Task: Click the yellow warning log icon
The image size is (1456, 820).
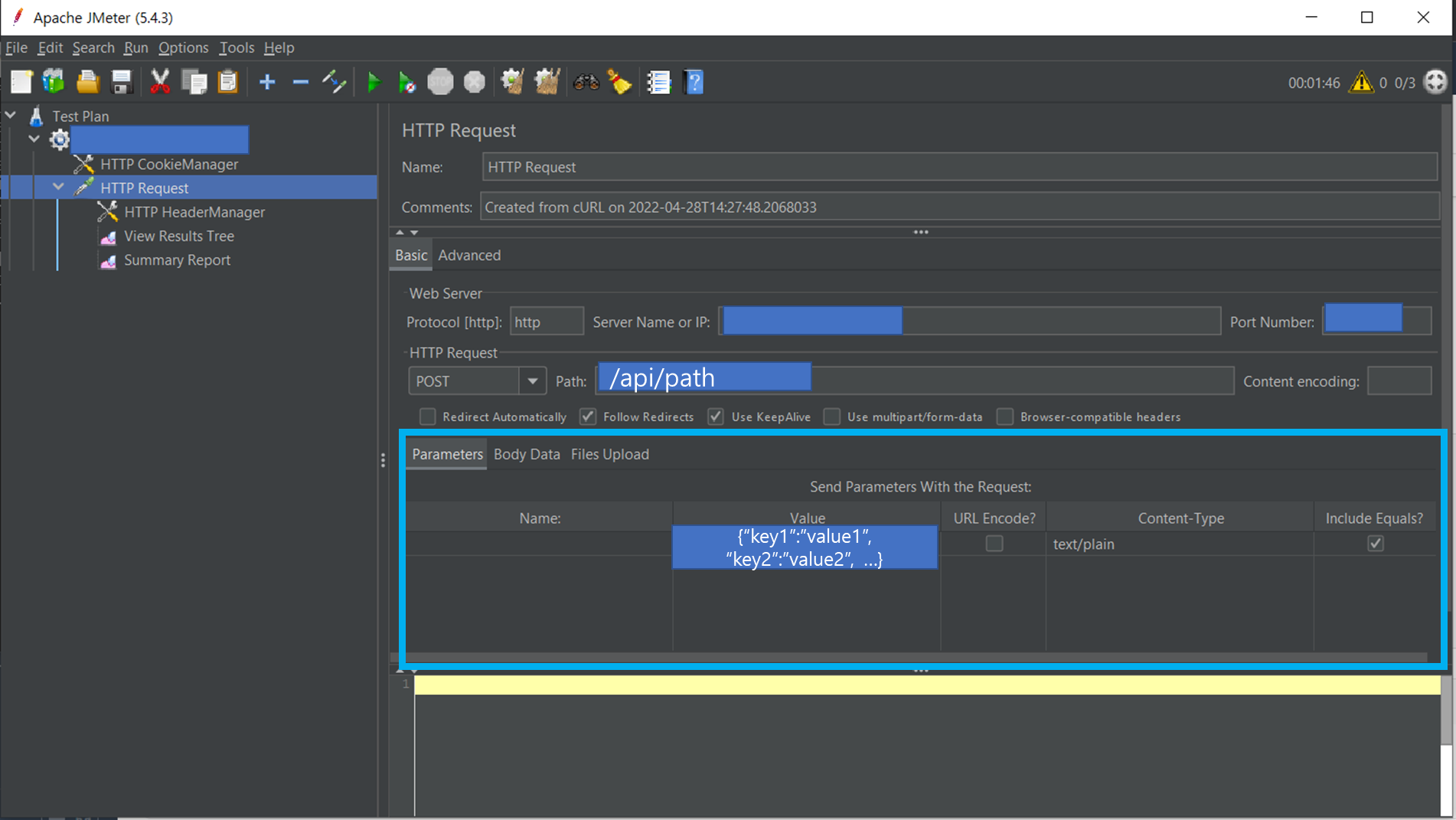Action: pos(1361,82)
